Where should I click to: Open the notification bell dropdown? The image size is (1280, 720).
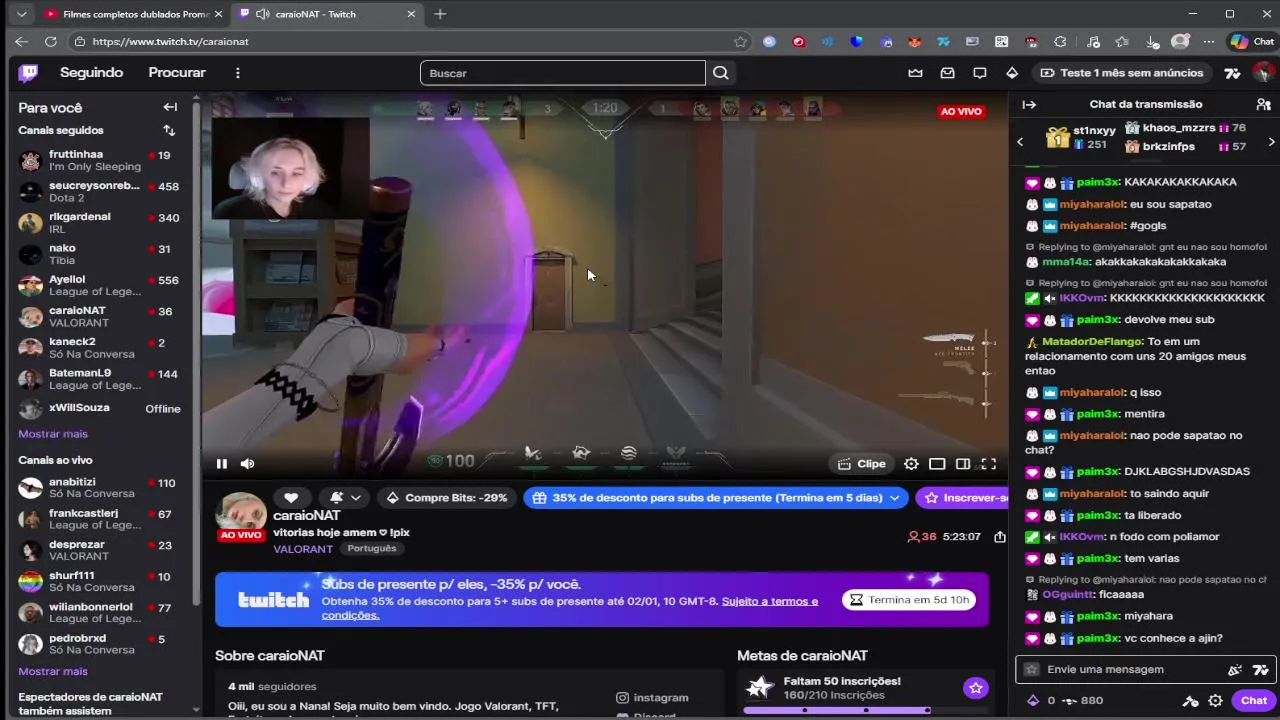(345, 498)
